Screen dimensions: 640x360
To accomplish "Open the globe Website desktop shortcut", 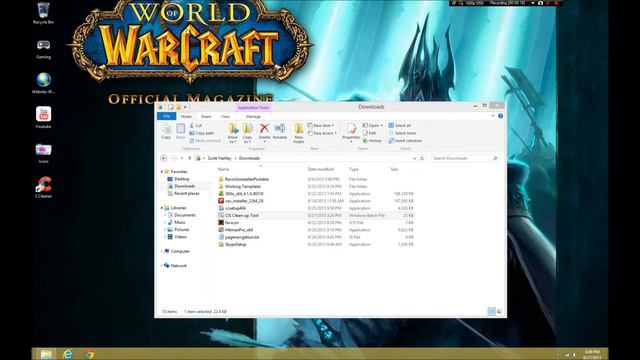I will pyautogui.click(x=43, y=83).
